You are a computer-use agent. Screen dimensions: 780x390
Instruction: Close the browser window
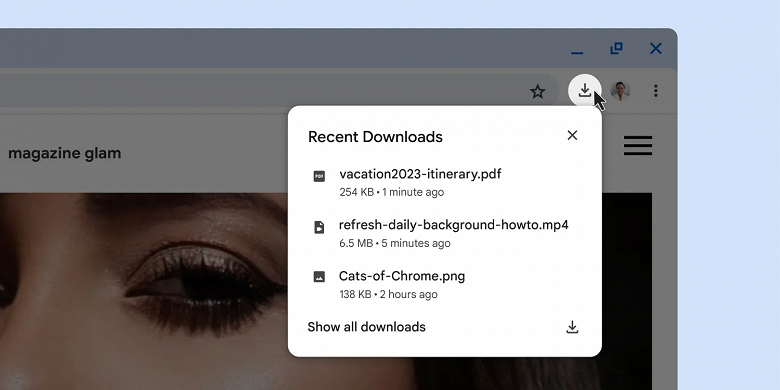click(x=656, y=48)
